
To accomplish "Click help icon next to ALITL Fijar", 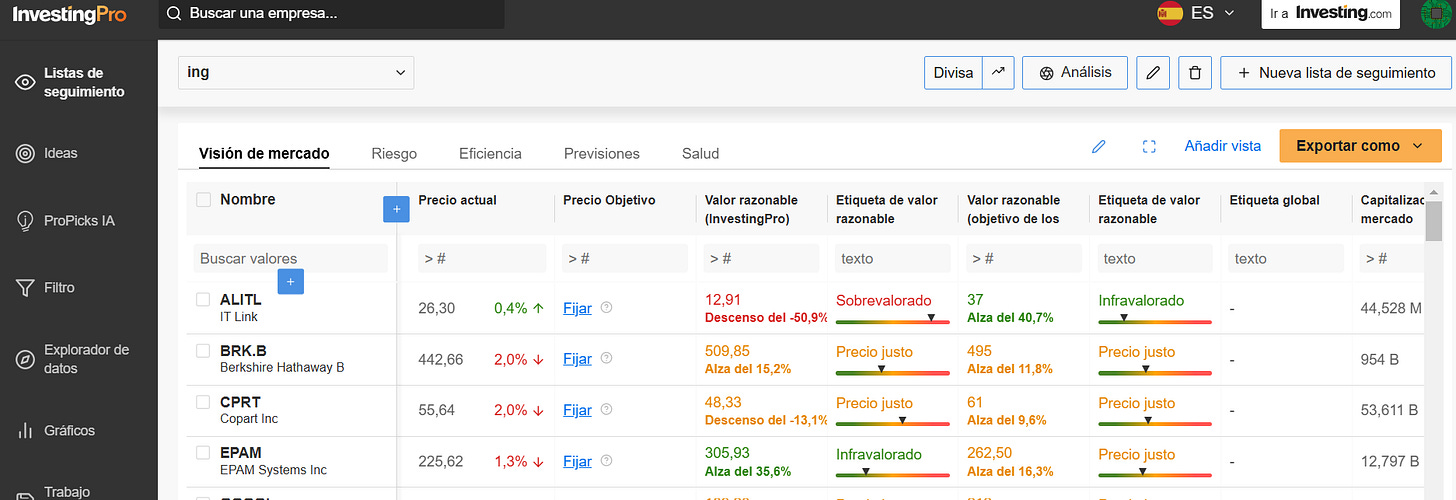I will (x=606, y=308).
